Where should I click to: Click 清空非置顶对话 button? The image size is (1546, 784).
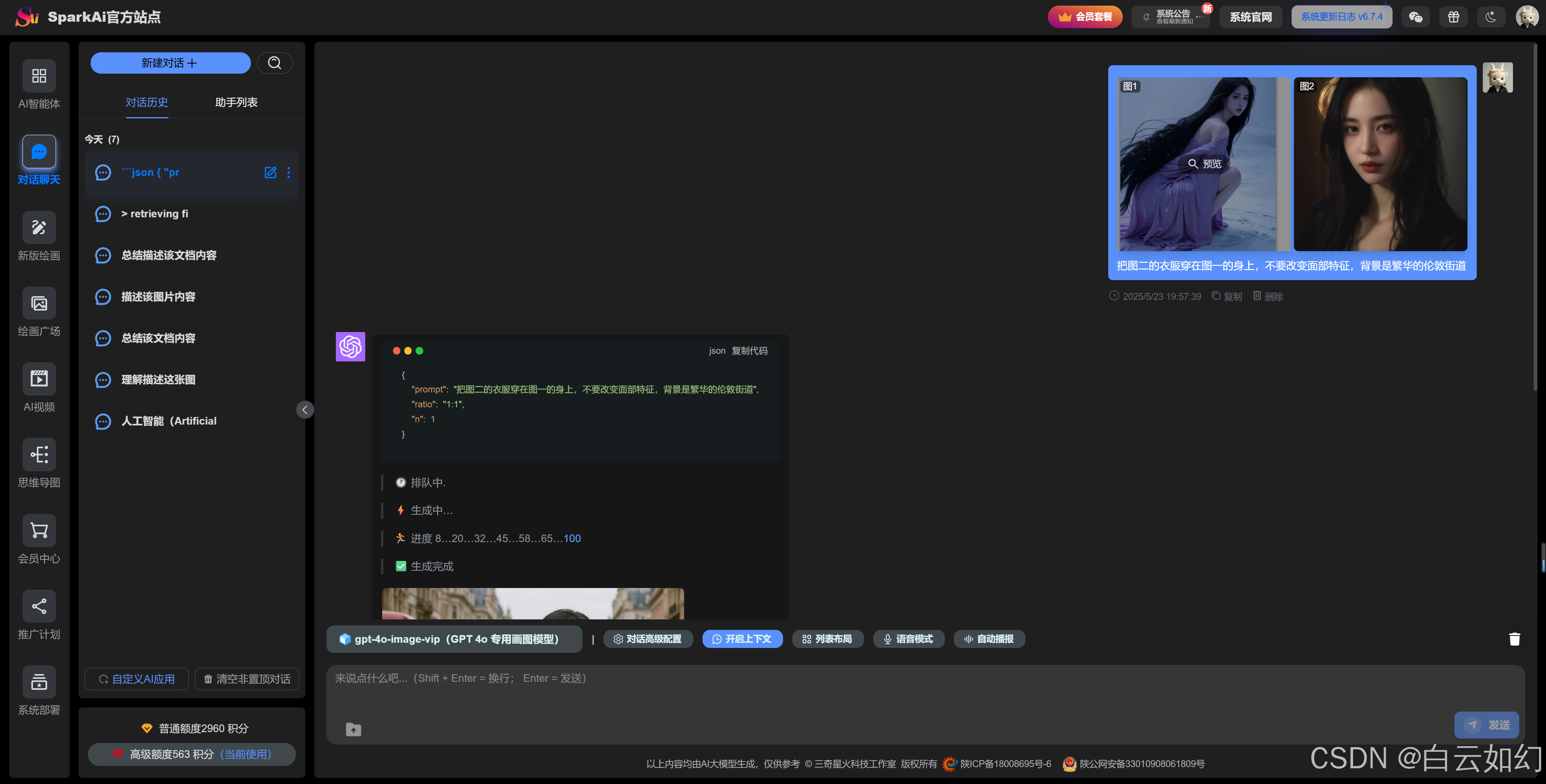247,679
